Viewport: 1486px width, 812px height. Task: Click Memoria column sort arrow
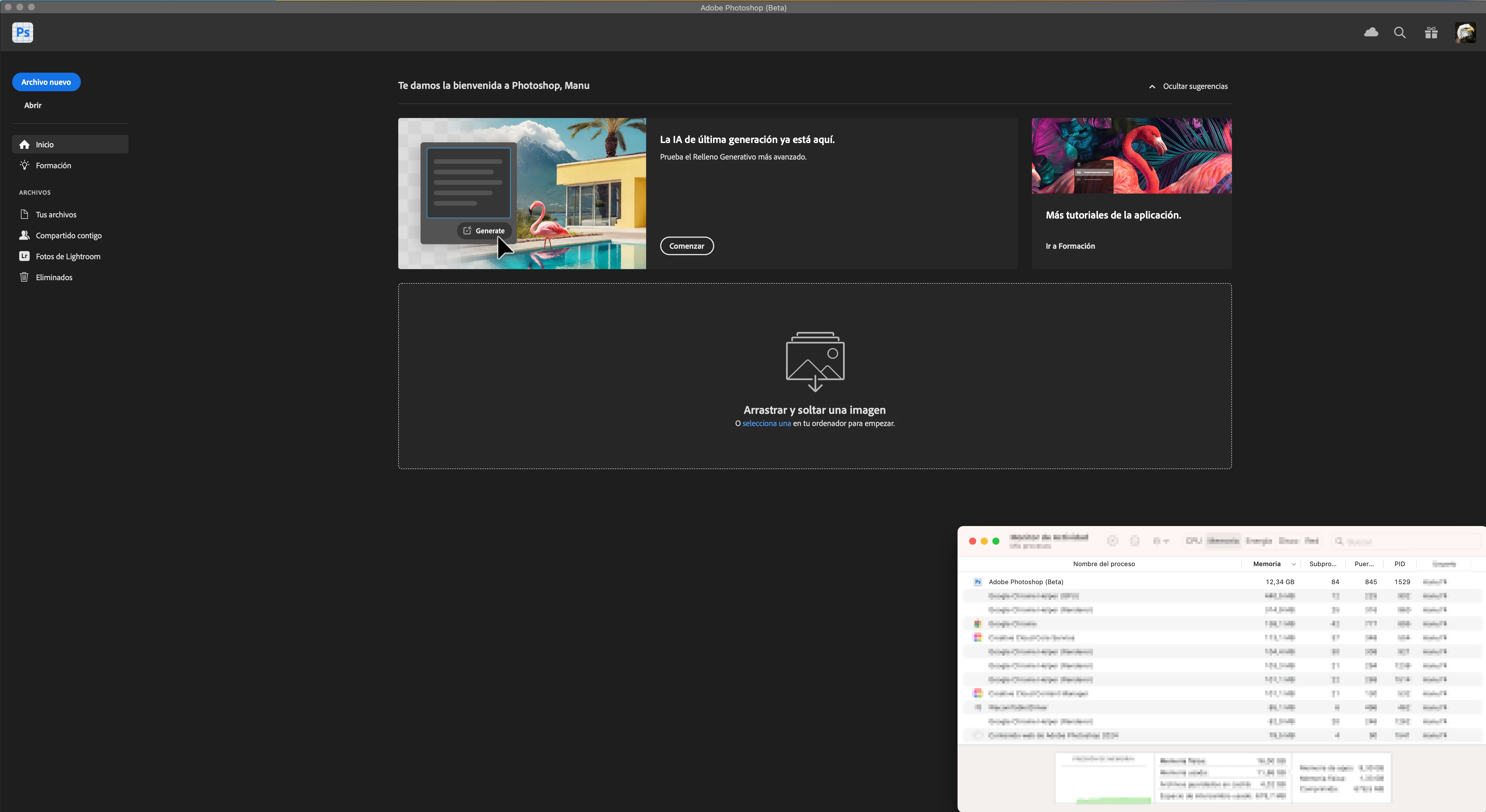tap(1293, 564)
